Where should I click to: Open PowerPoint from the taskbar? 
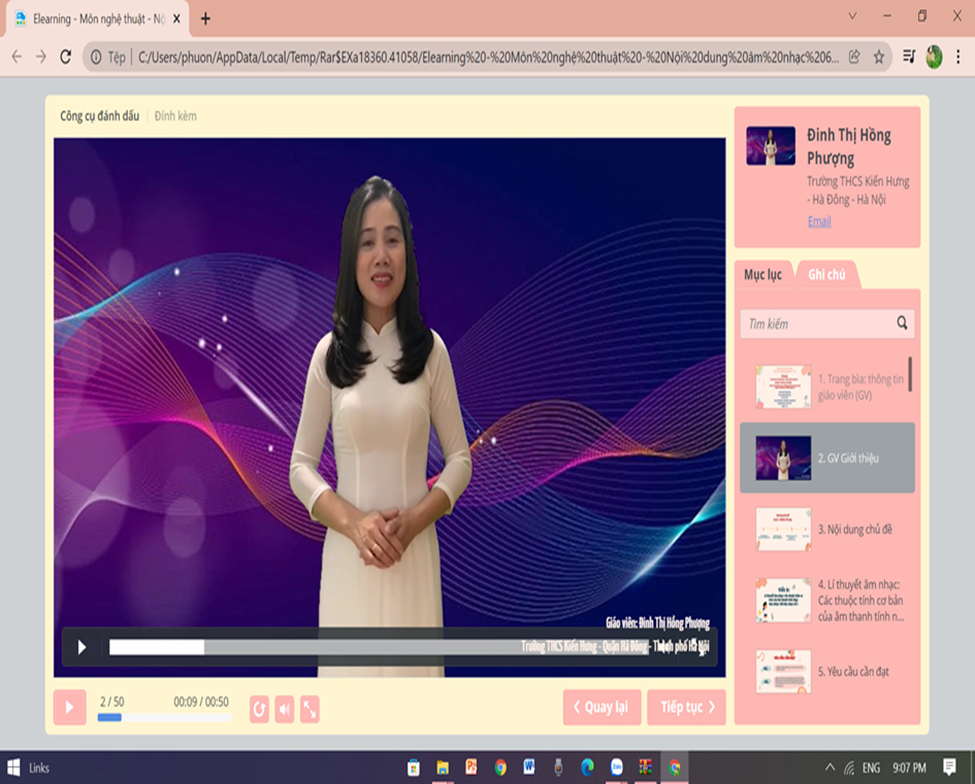(471, 767)
